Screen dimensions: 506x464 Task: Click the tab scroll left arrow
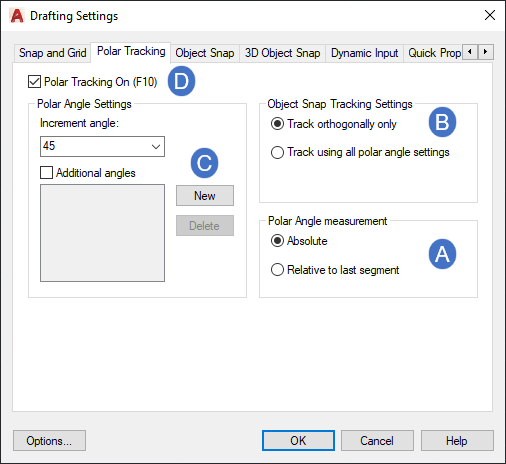tap(470, 52)
